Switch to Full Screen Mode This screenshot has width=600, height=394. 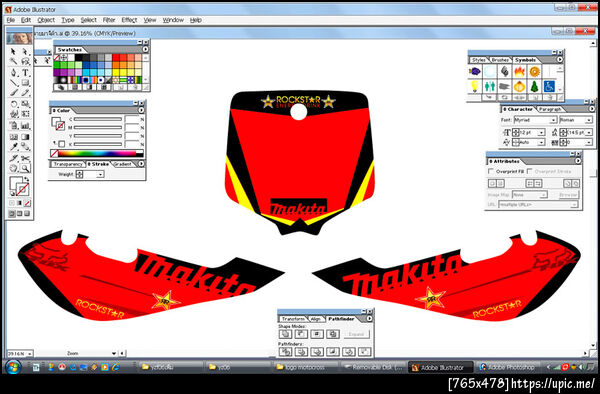27,214
